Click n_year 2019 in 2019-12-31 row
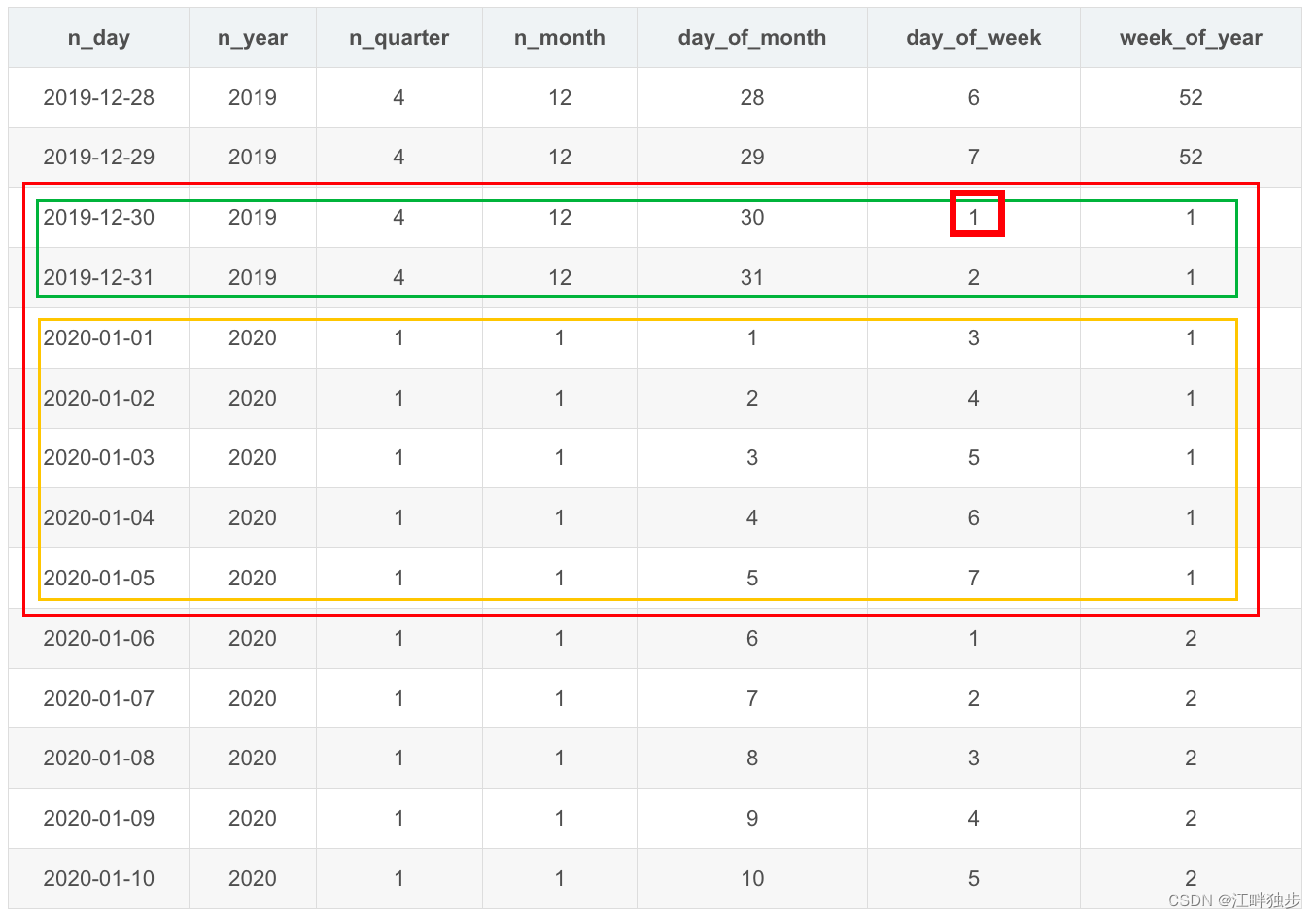1316x918 pixels. [253, 277]
